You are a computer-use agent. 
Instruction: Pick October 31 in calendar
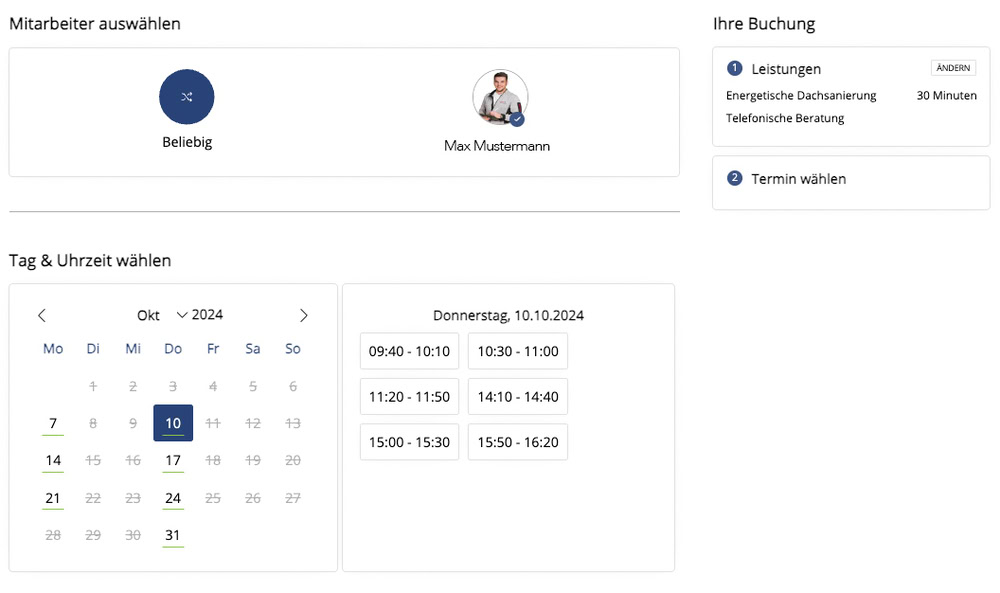click(173, 535)
